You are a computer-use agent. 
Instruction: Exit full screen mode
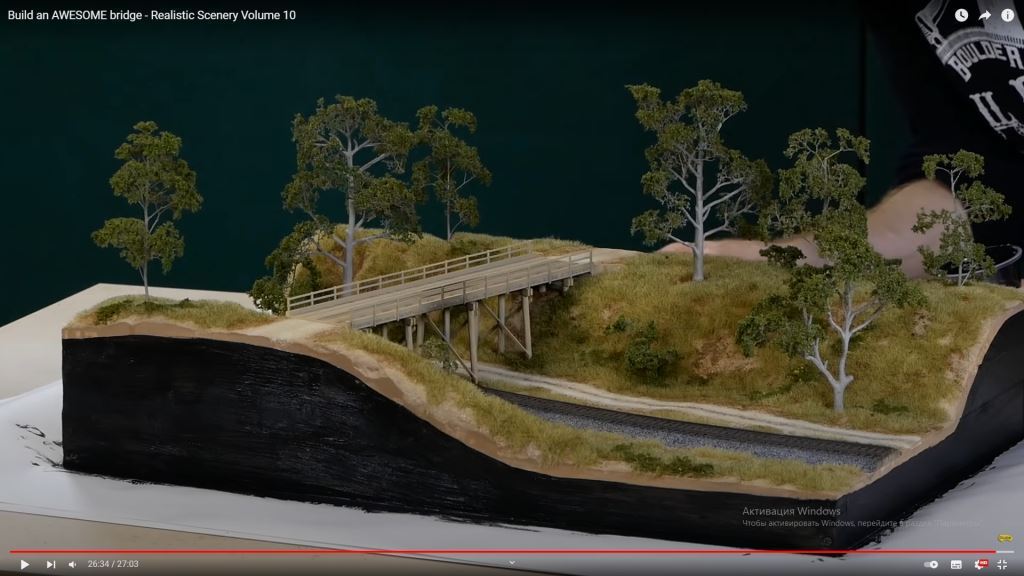pyautogui.click(x=1002, y=564)
